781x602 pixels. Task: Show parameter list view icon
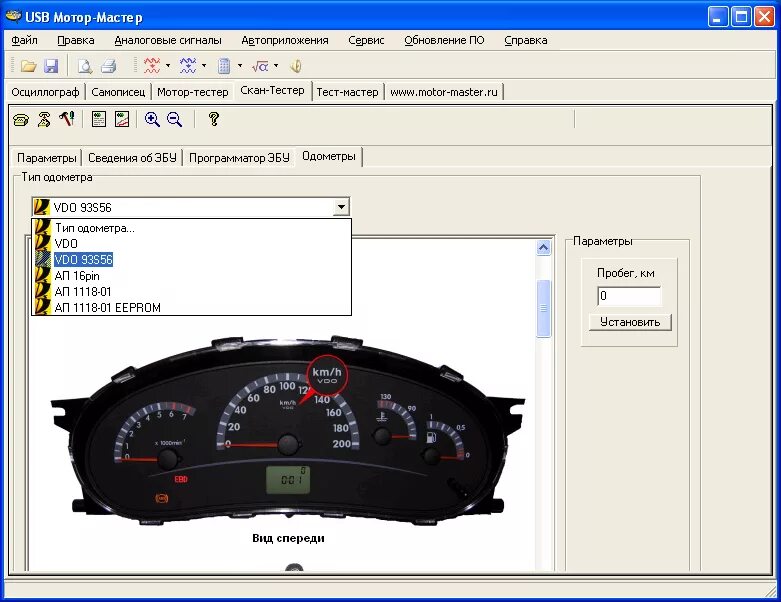pyautogui.click(x=99, y=119)
